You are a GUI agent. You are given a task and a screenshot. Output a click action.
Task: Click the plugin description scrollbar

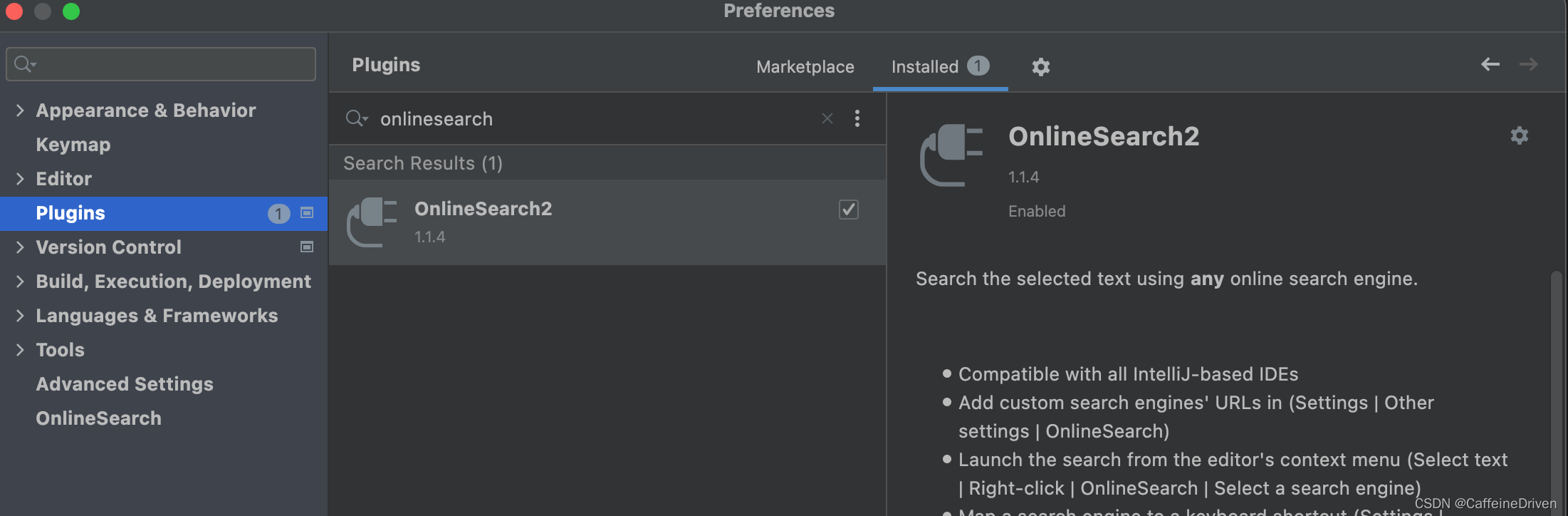1556,392
